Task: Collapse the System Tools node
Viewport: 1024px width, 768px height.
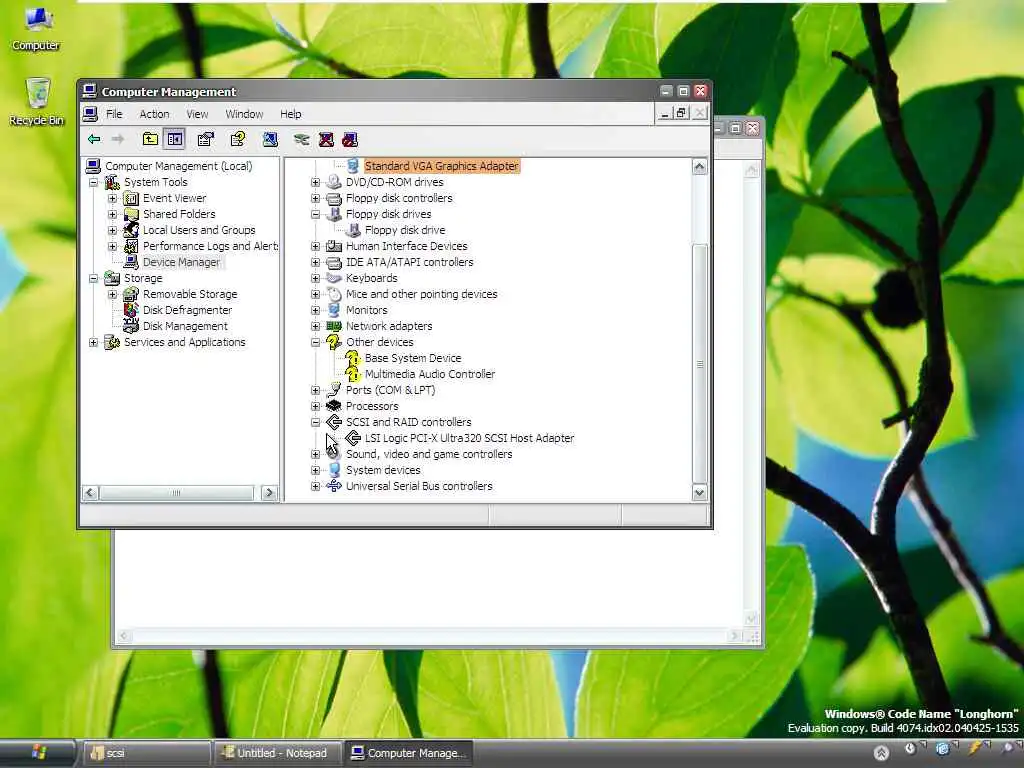Action: tap(93, 182)
